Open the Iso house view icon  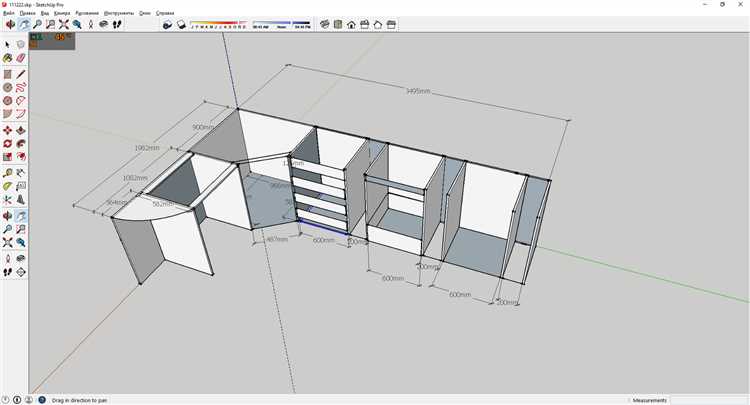[325, 24]
